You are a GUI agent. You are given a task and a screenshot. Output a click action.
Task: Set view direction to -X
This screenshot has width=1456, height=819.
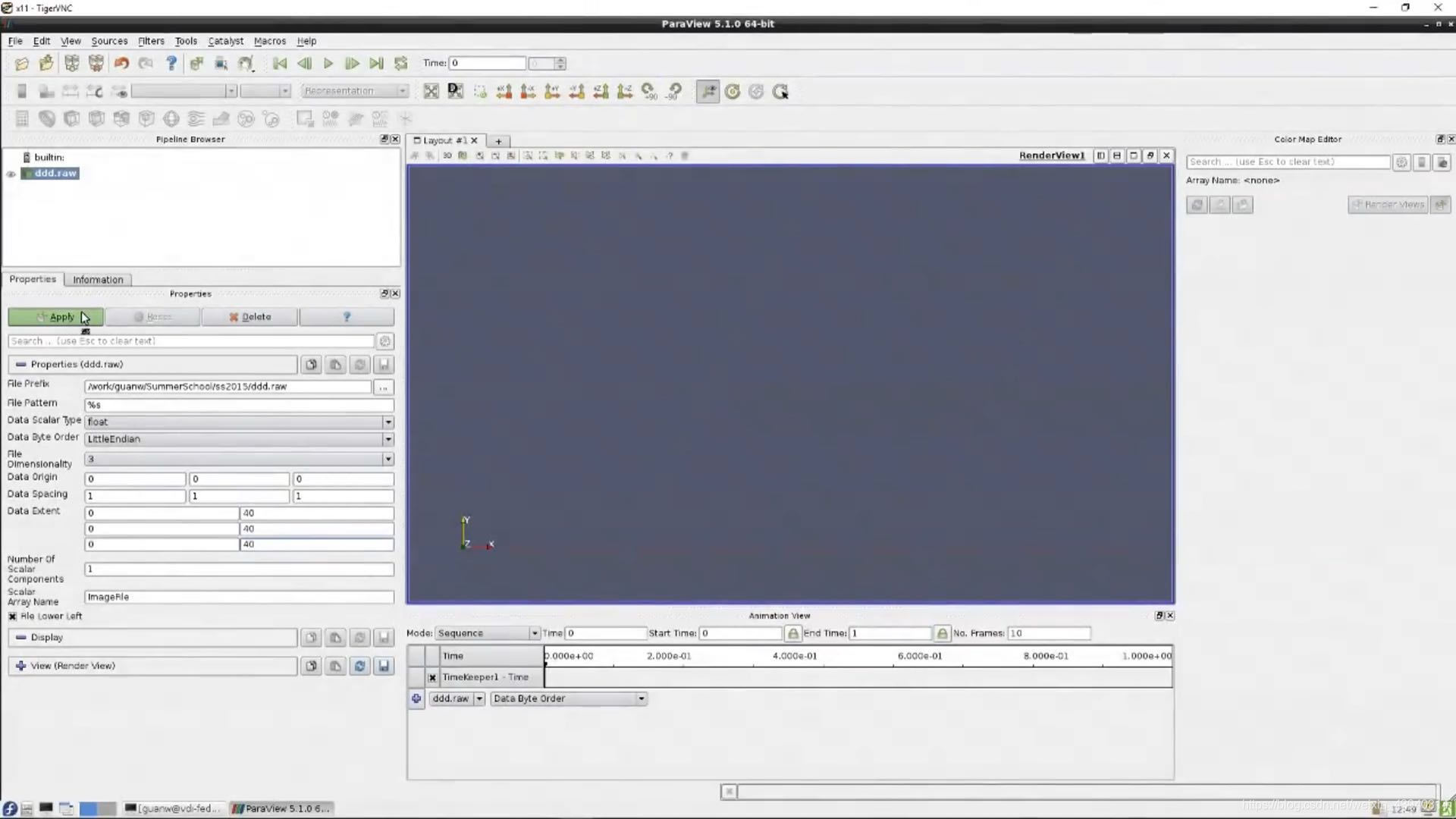click(x=528, y=92)
